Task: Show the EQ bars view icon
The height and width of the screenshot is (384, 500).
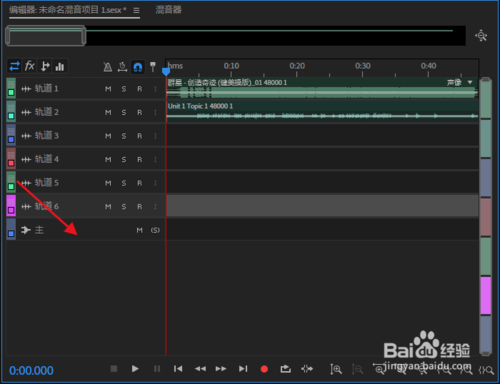Action: coord(60,66)
